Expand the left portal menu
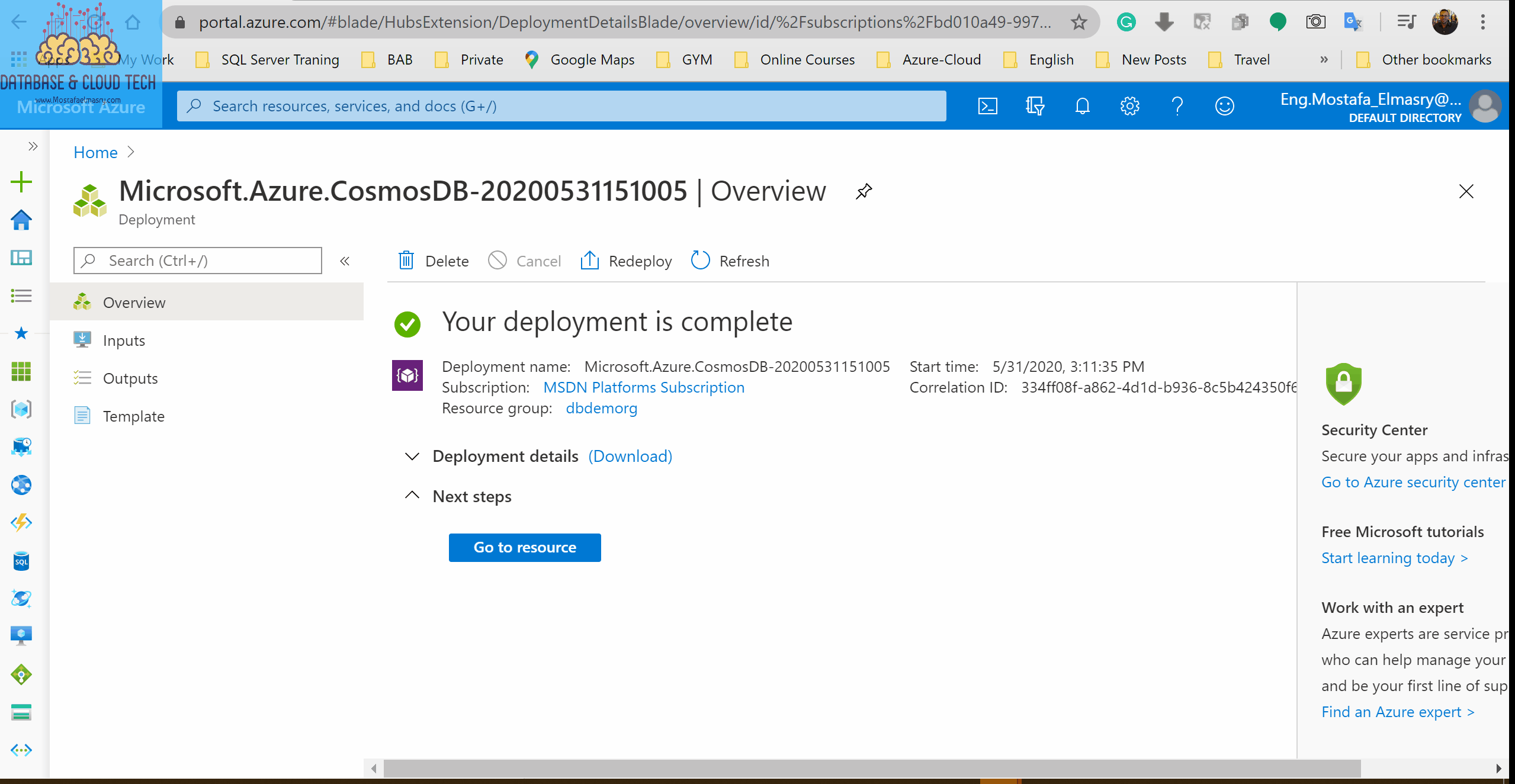This screenshot has height=784, width=1515. point(33,146)
